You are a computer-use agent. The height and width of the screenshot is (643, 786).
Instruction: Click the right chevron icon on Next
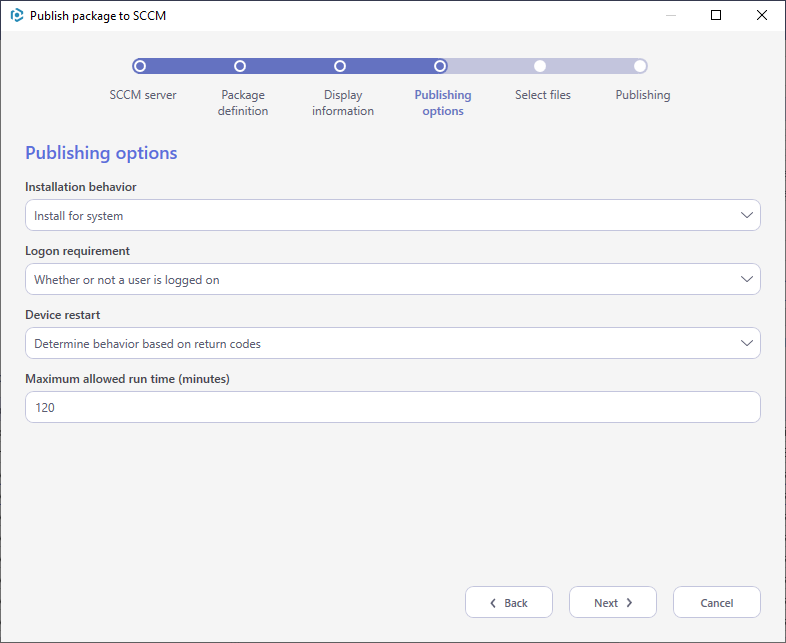click(x=629, y=603)
